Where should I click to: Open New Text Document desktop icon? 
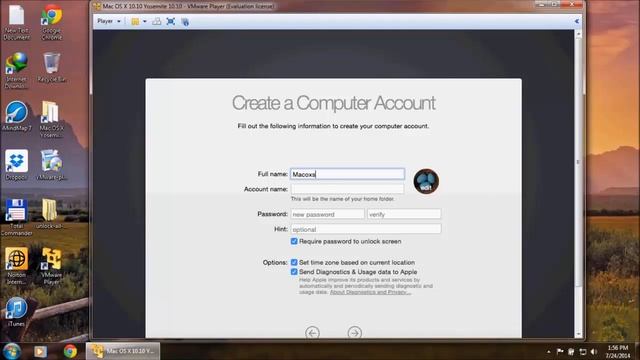[x=16, y=22]
